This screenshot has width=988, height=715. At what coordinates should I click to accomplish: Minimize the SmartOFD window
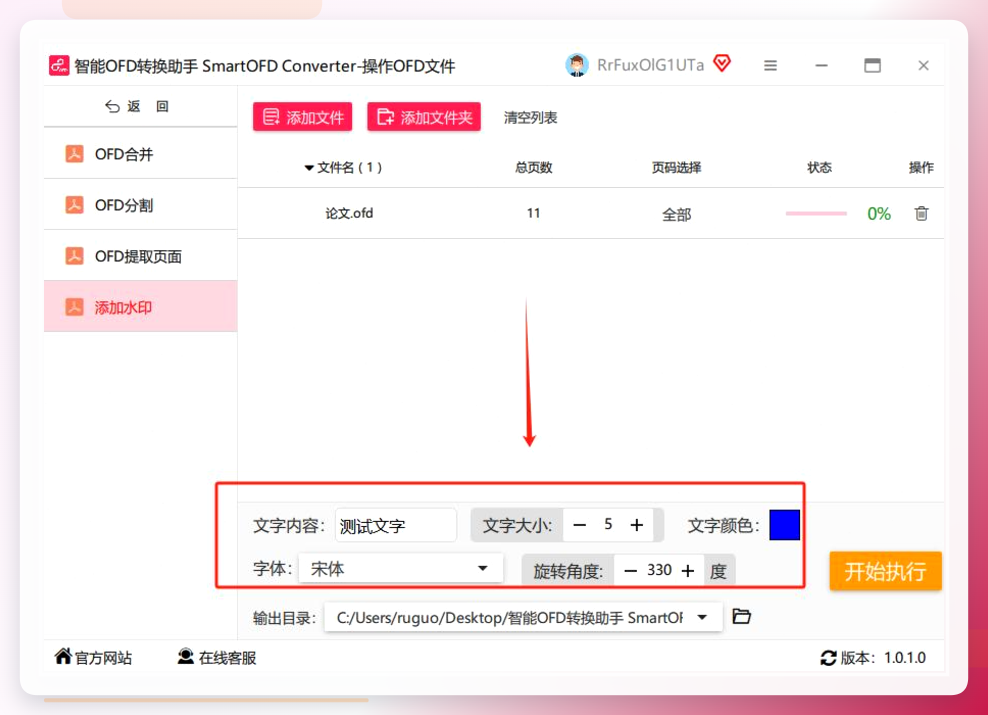pos(821,66)
